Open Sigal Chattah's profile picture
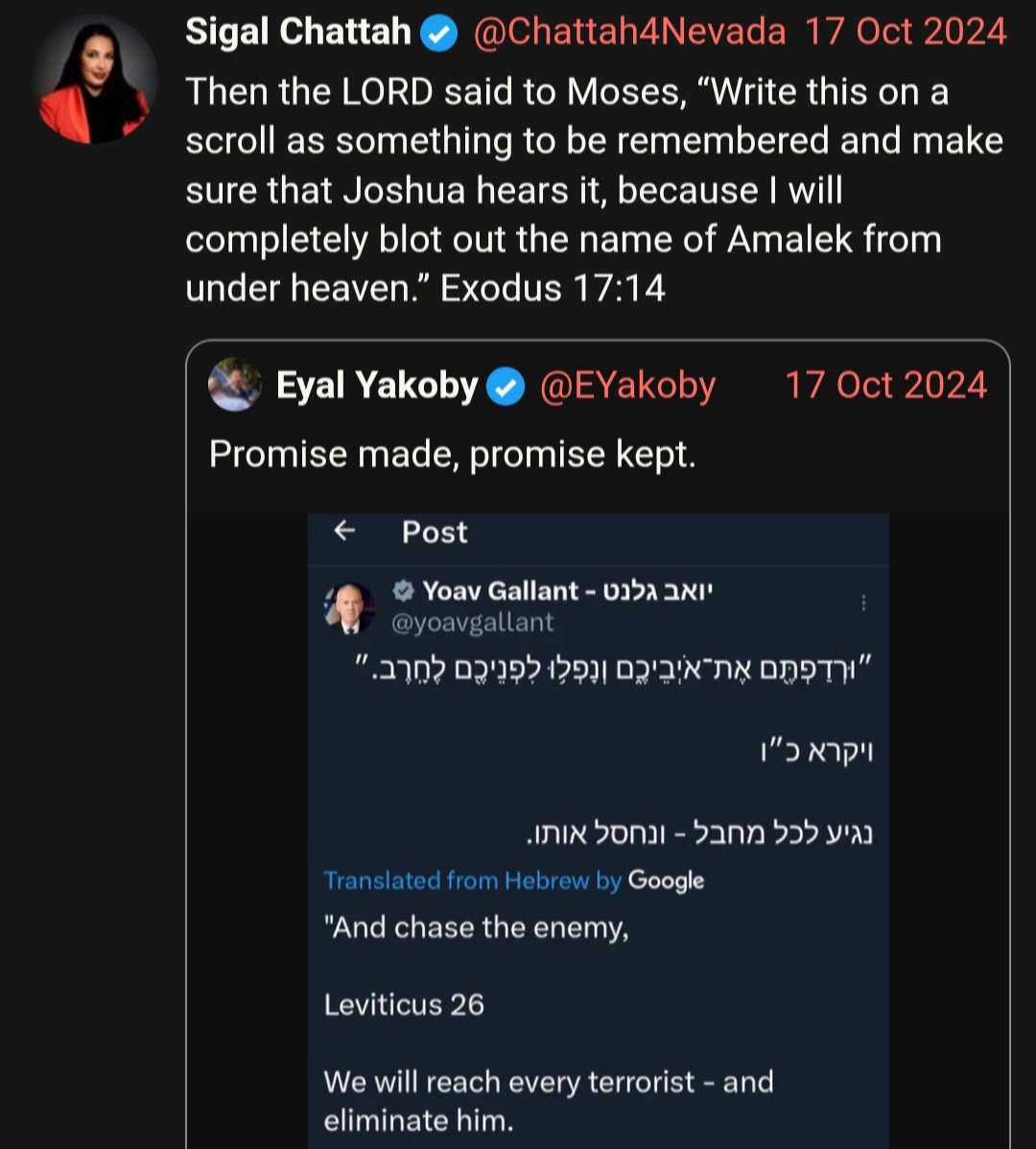 pos(95,80)
